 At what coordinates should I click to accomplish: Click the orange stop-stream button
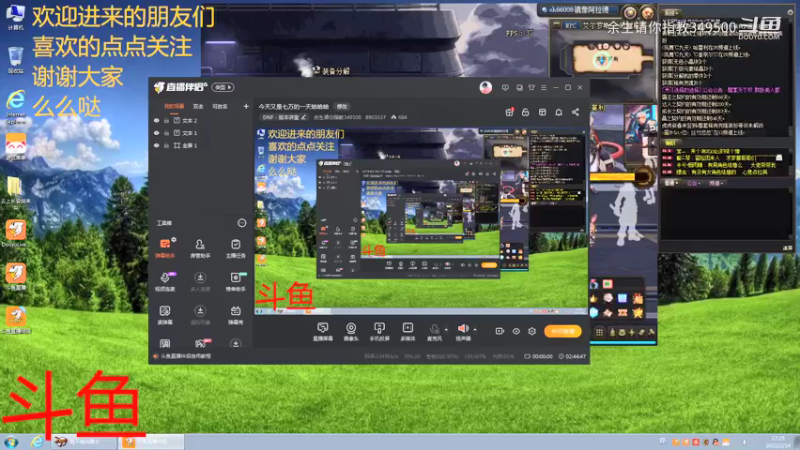[x=563, y=331]
